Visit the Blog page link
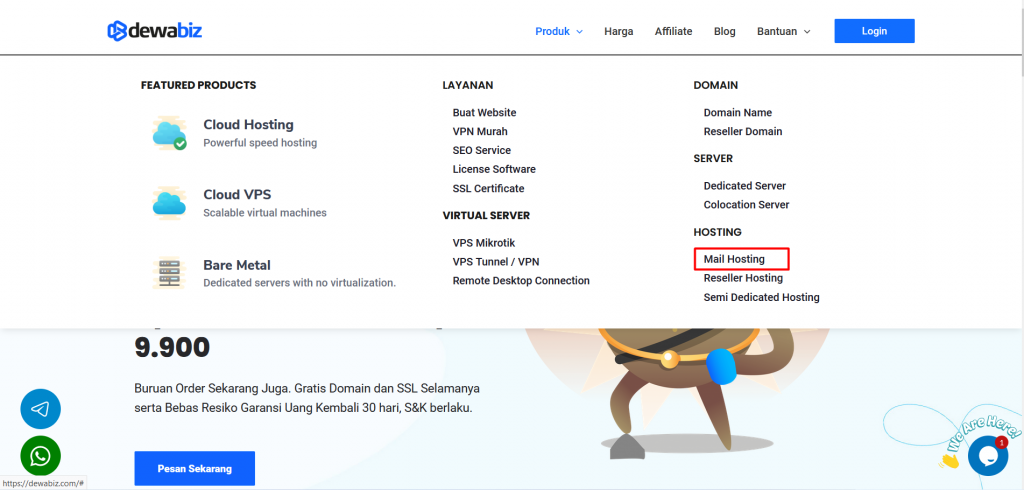 [x=724, y=31]
